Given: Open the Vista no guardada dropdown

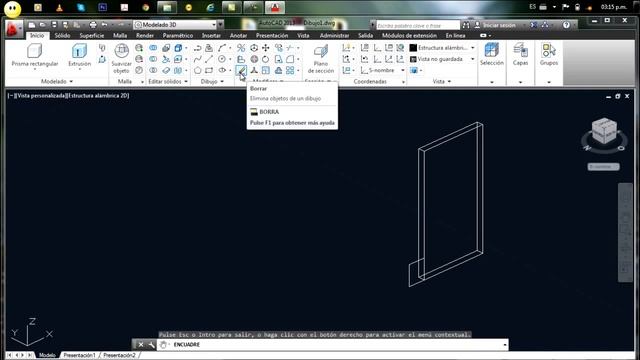Looking at the screenshot, I should (442, 59).
